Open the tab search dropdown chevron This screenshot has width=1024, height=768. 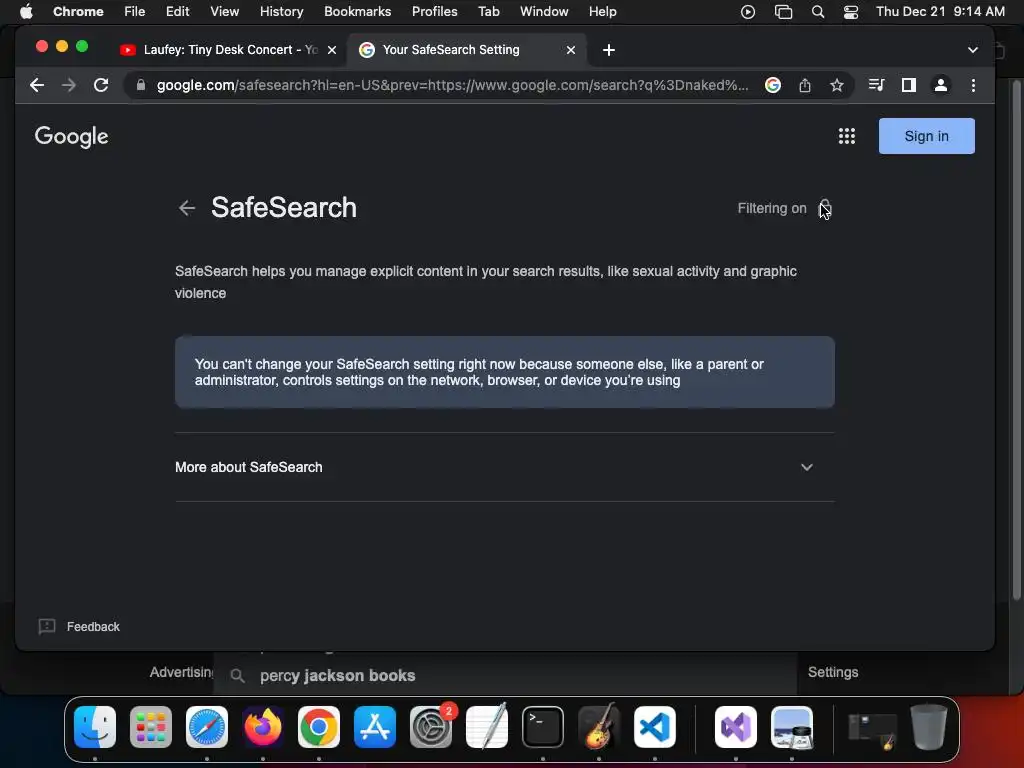click(972, 50)
